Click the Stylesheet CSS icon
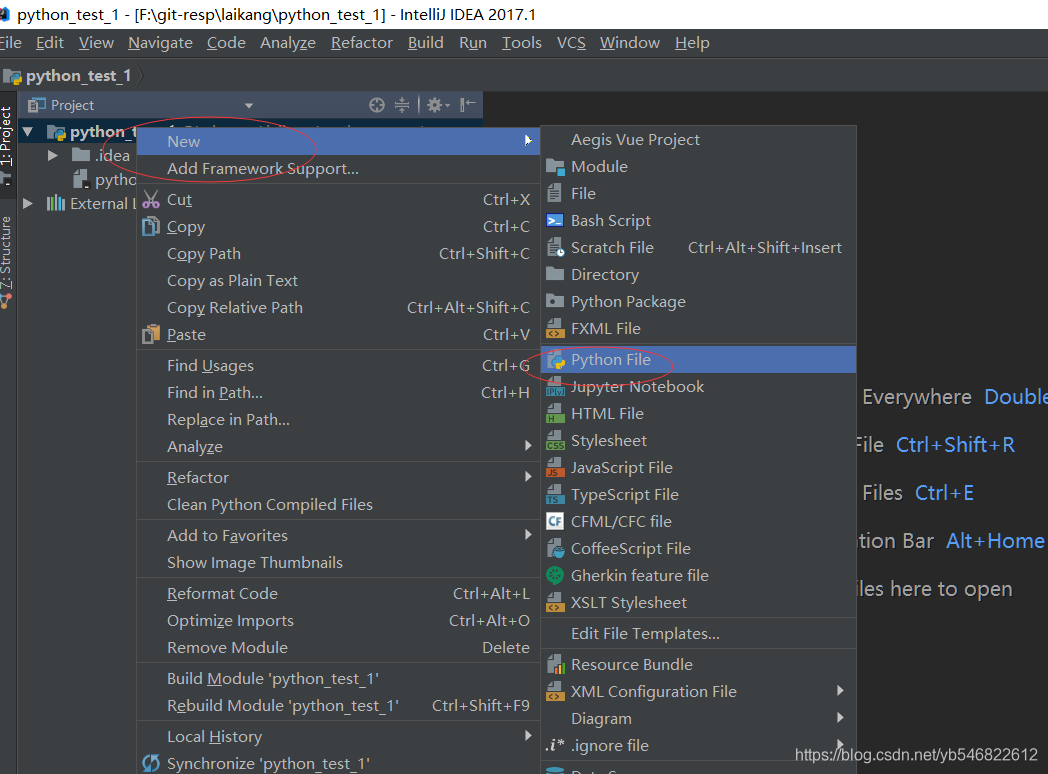This screenshot has height=774, width=1048. tap(555, 441)
